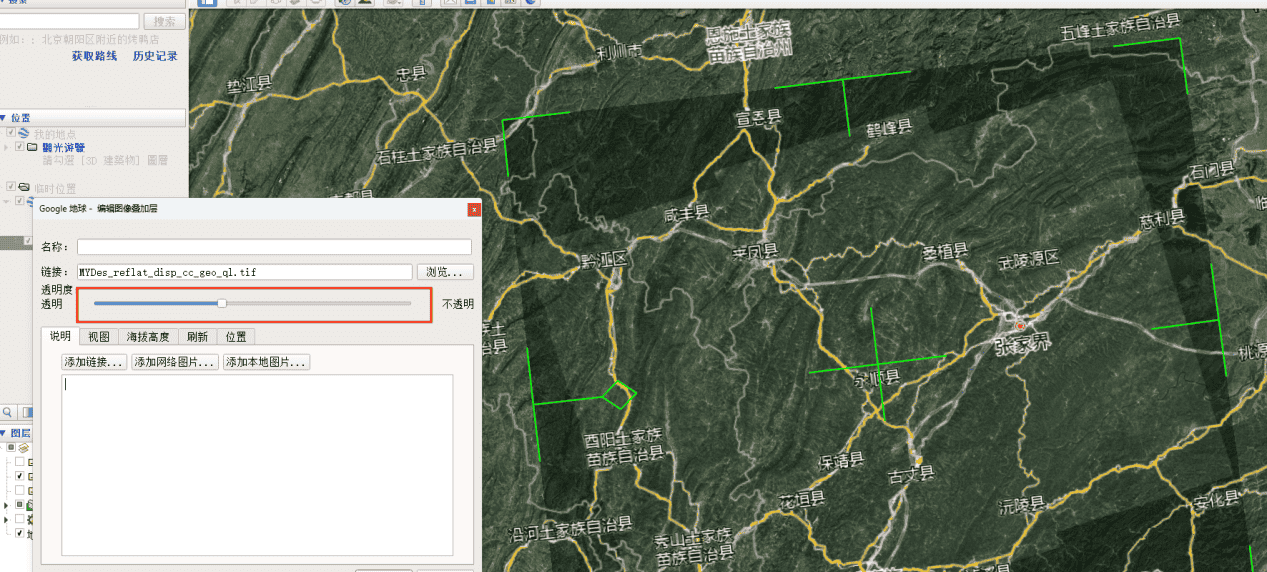
Task: Toggle the 我的地点 checkbox
Action: coord(11,133)
